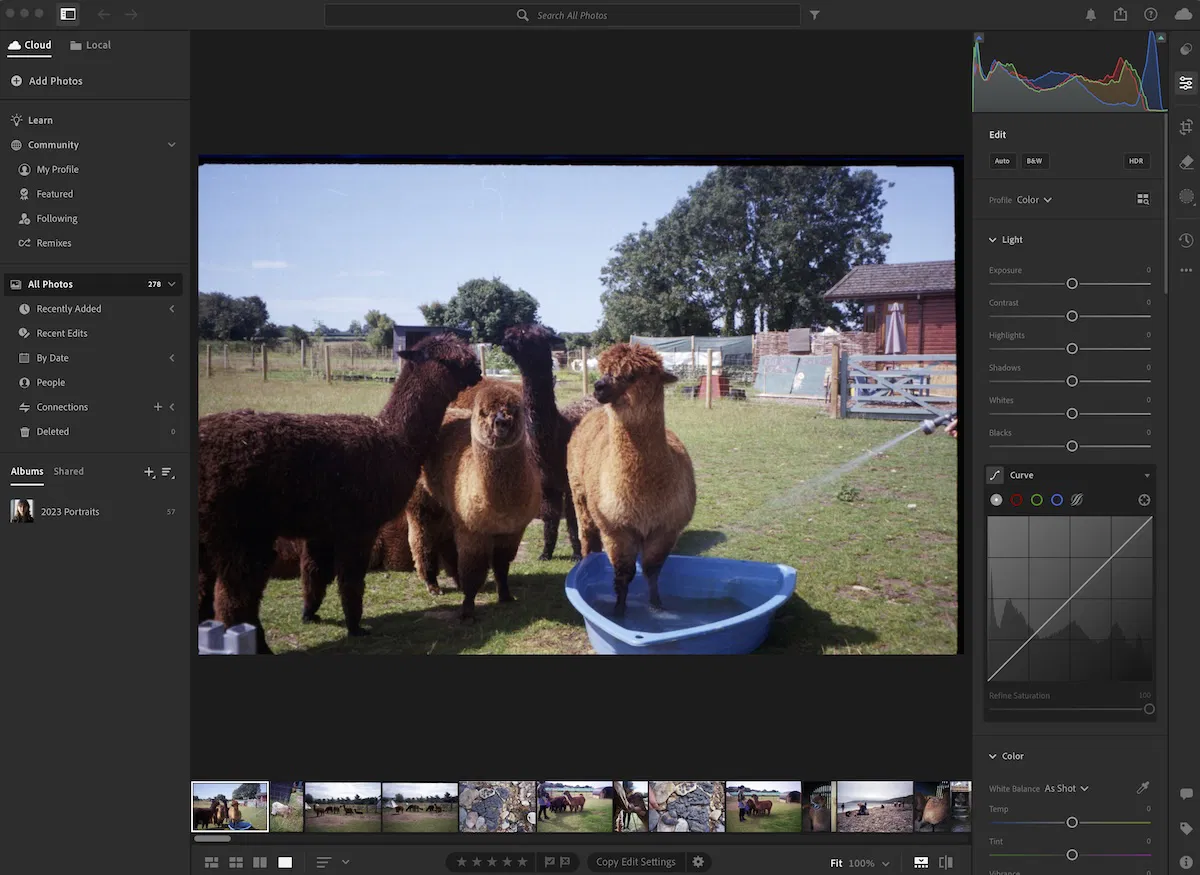The width and height of the screenshot is (1200, 875).
Task: Open the Versions history panel
Action: point(1186,240)
